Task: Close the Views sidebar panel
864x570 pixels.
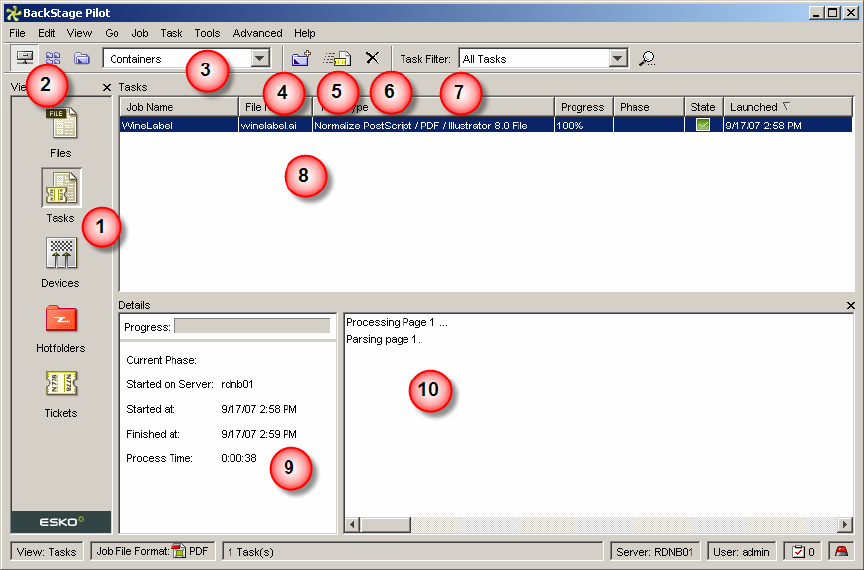Action: pyautogui.click(x=107, y=87)
